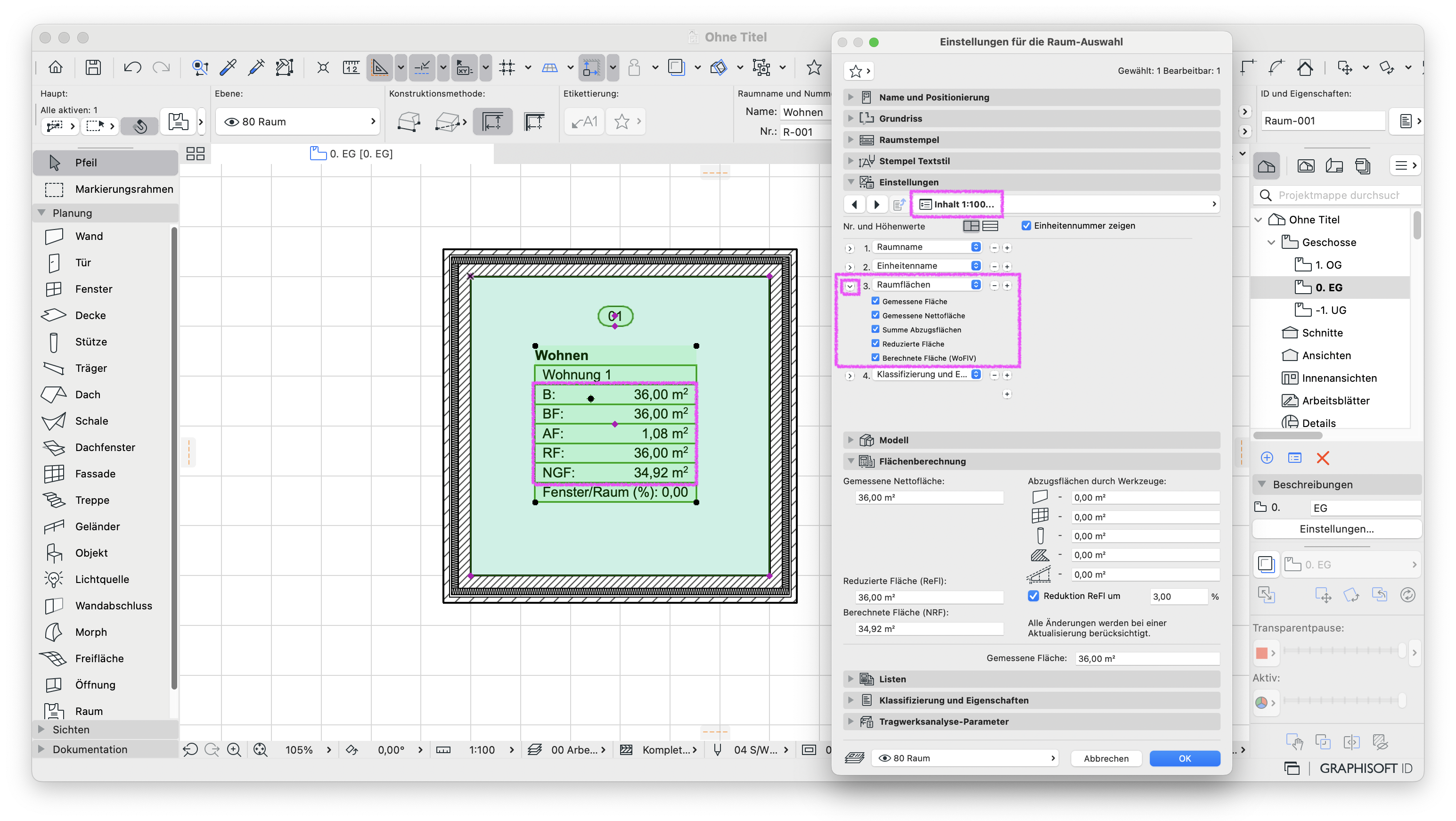Collapse the Flächenberechnung section
Image resolution: width=1456 pixels, height=821 pixels.
851,461
